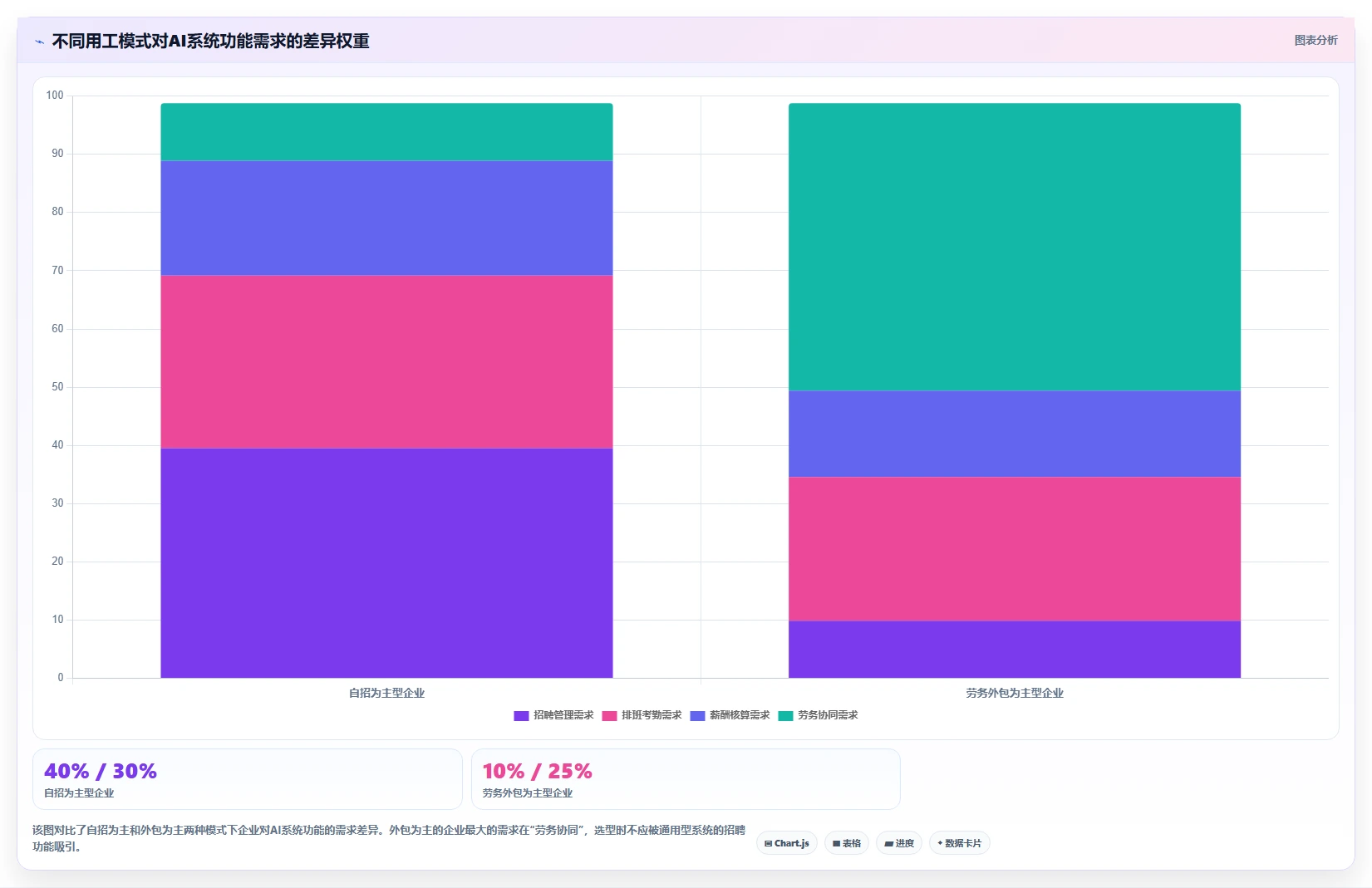The width and height of the screenshot is (1372, 888).
Task: Click teal 劳务协同 segment of 自招为主型企业 bar
Action: click(386, 132)
